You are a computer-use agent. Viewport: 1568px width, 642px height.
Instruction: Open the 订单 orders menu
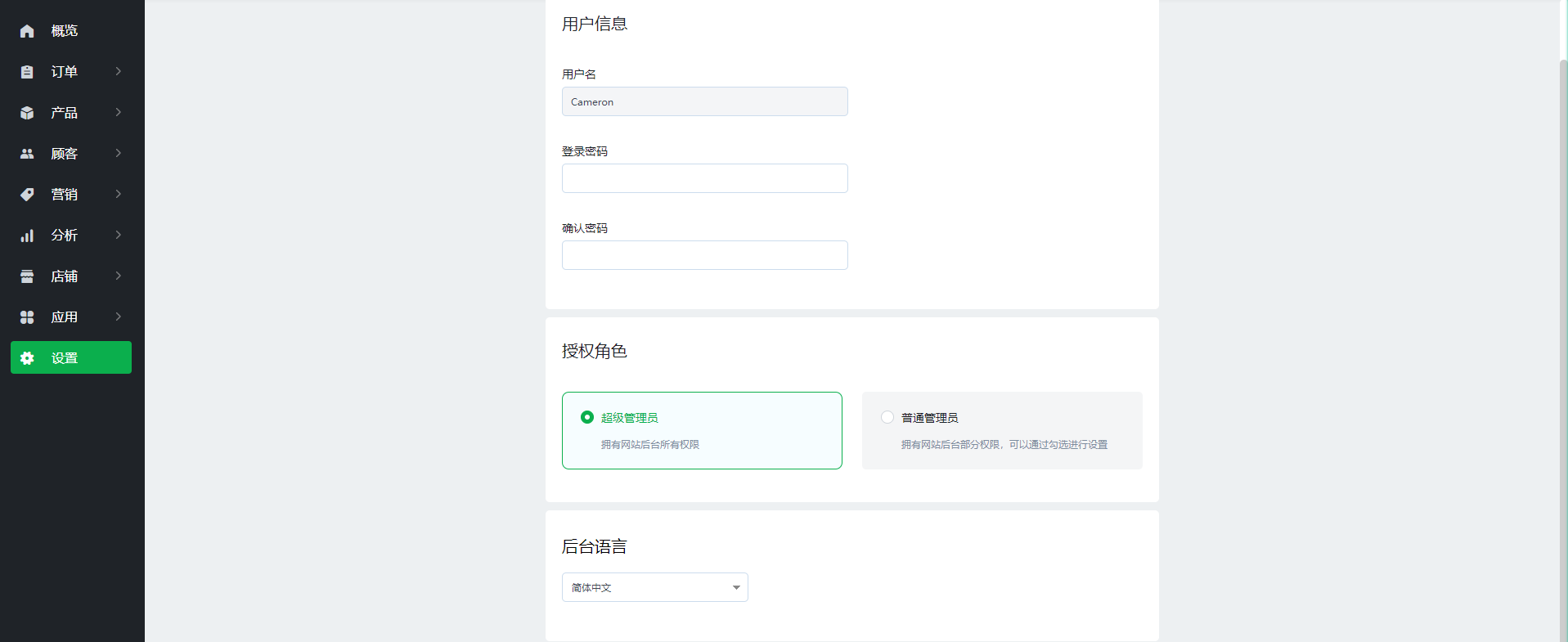(x=71, y=72)
